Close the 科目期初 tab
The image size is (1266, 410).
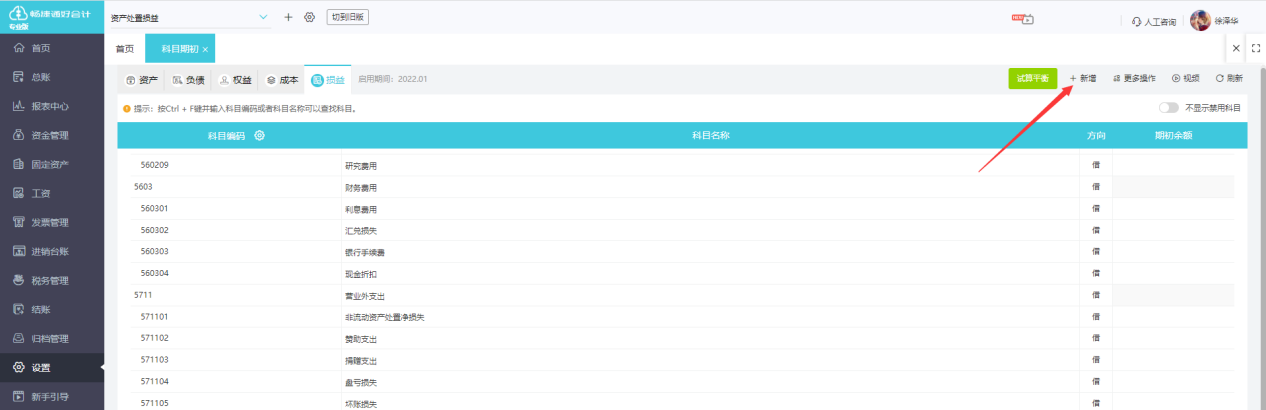(205, 49)
